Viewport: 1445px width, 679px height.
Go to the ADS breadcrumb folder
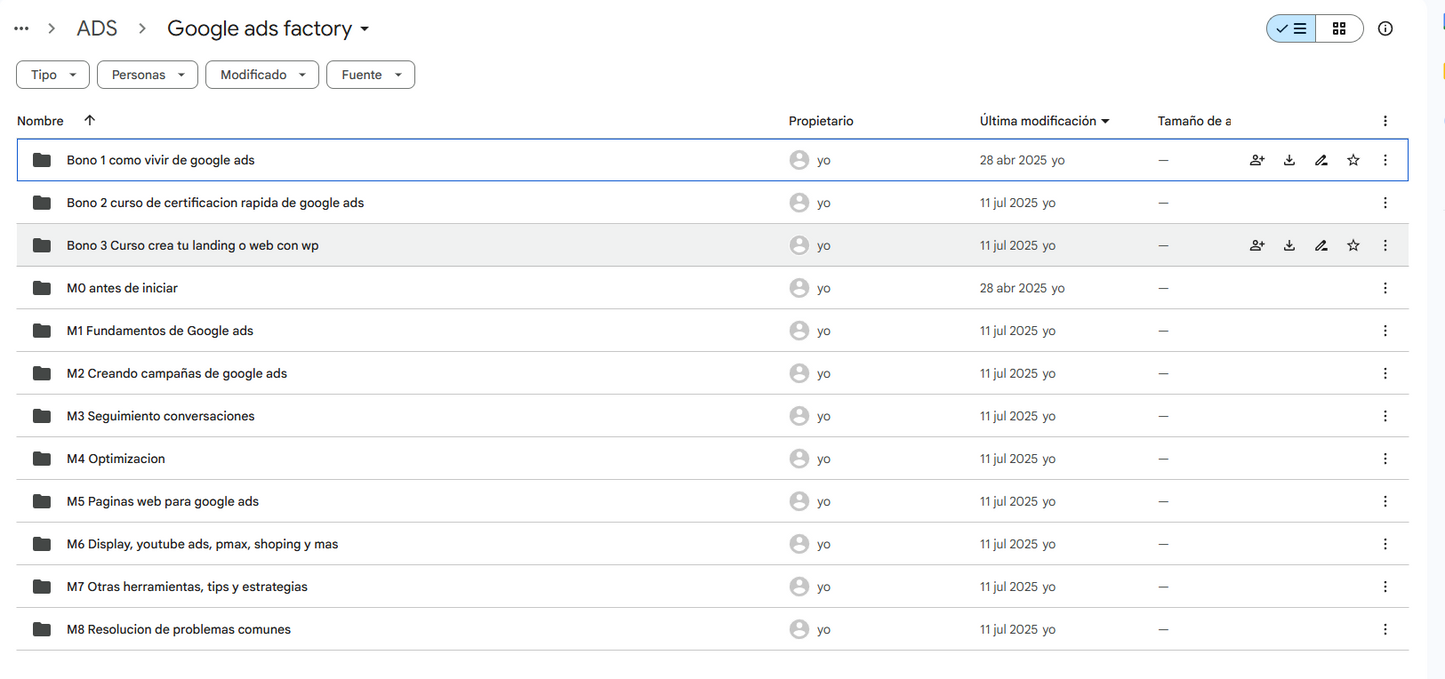(97, 29)
